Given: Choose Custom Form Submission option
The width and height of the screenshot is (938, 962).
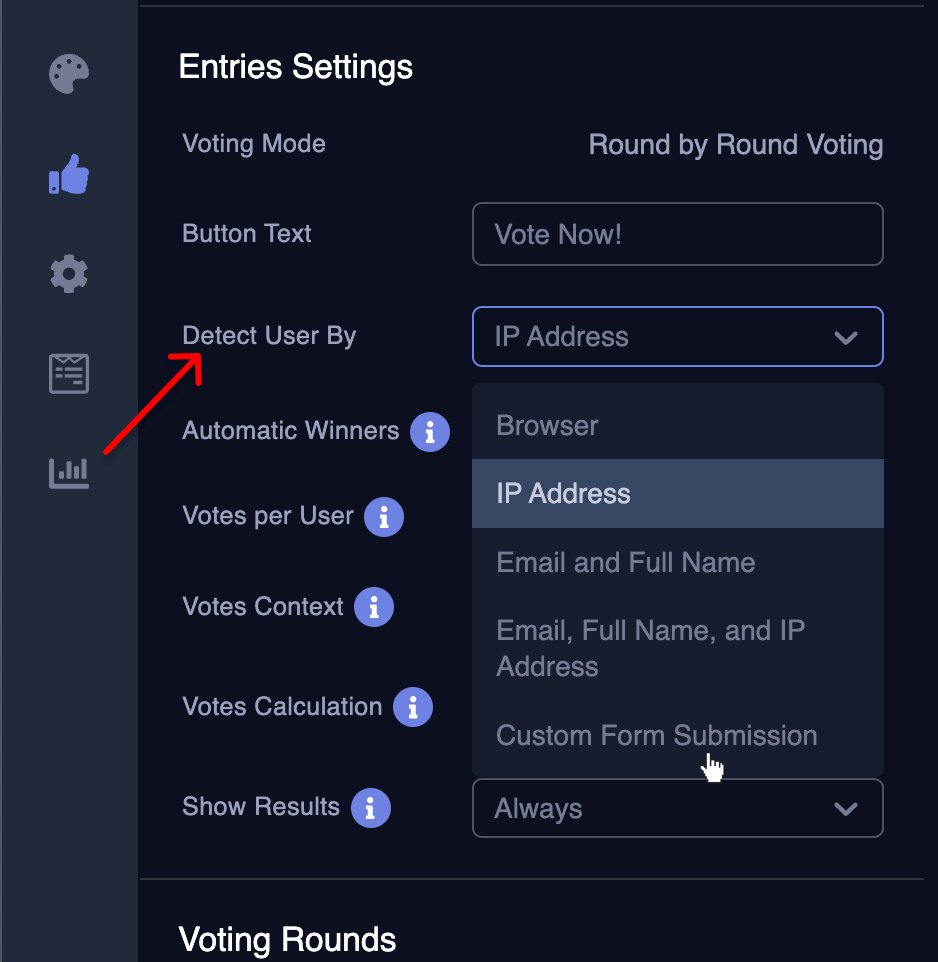Looking at the screenshot, I should coord(656,736).
